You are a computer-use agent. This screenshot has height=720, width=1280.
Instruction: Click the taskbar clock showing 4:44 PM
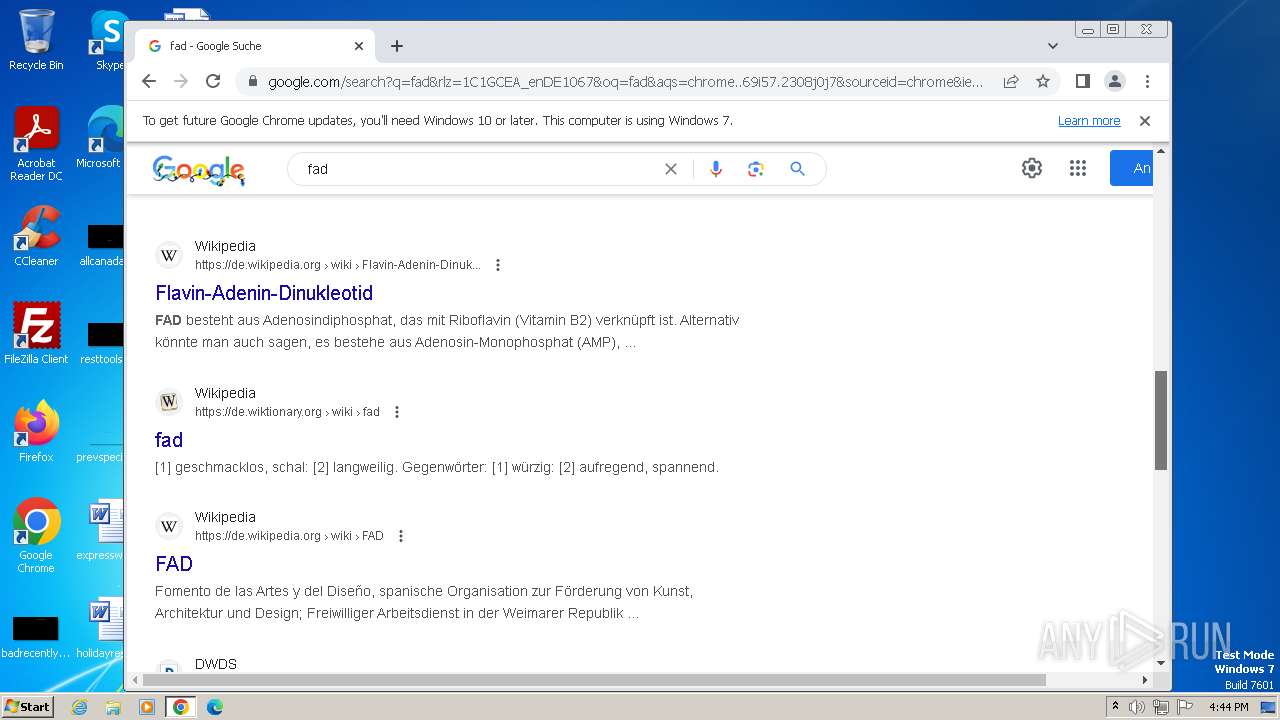[x=1228, y=707]
